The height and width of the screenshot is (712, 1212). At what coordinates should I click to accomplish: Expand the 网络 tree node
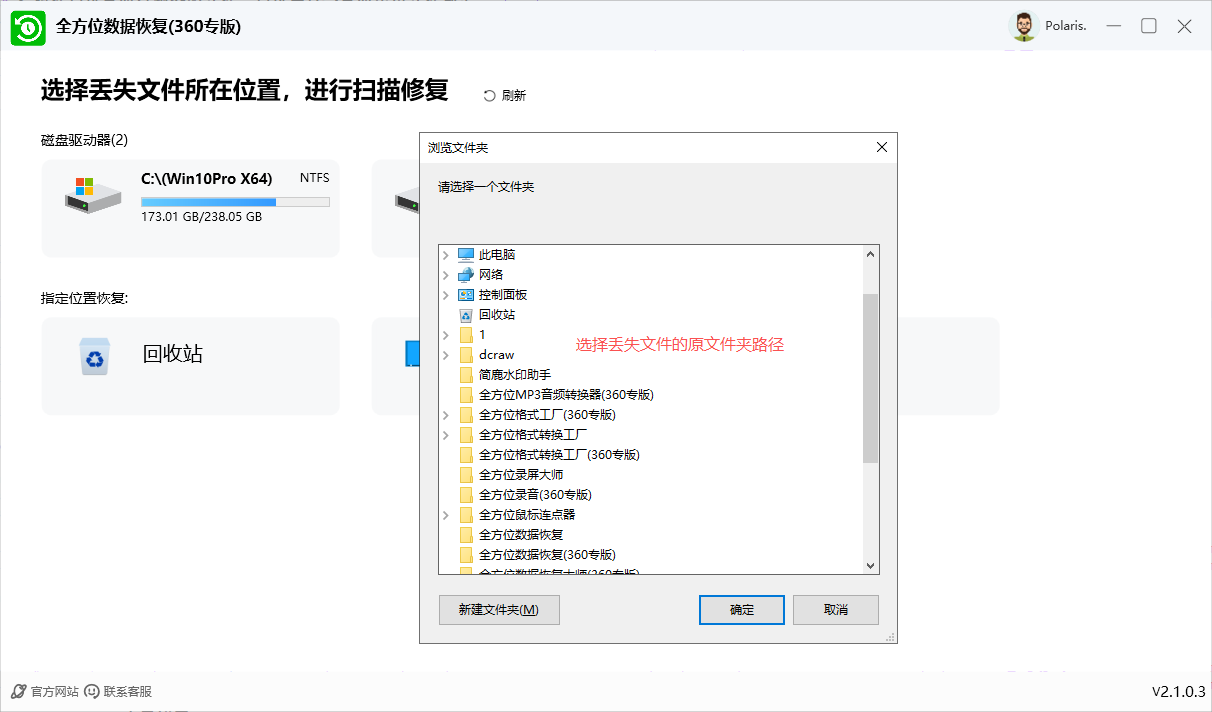tap(446, 275)
